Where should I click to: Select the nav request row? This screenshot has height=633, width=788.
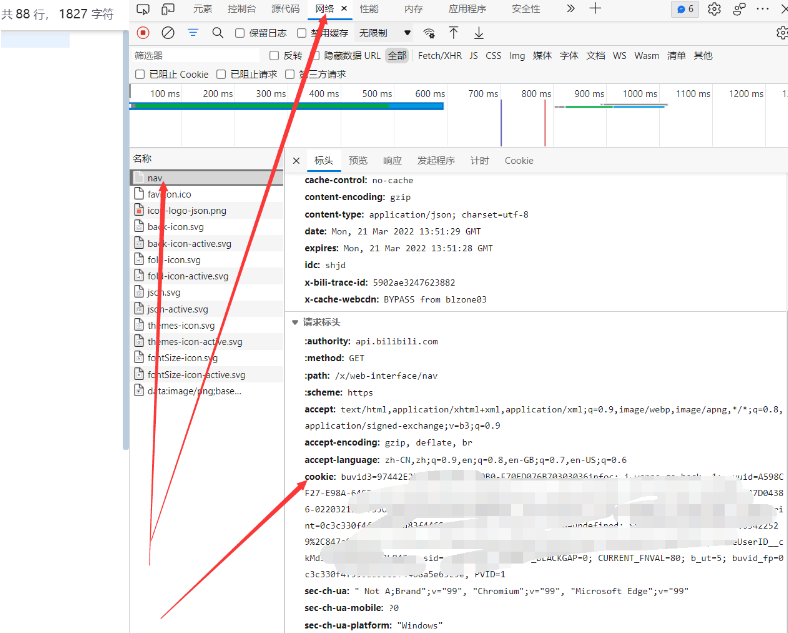207,178
